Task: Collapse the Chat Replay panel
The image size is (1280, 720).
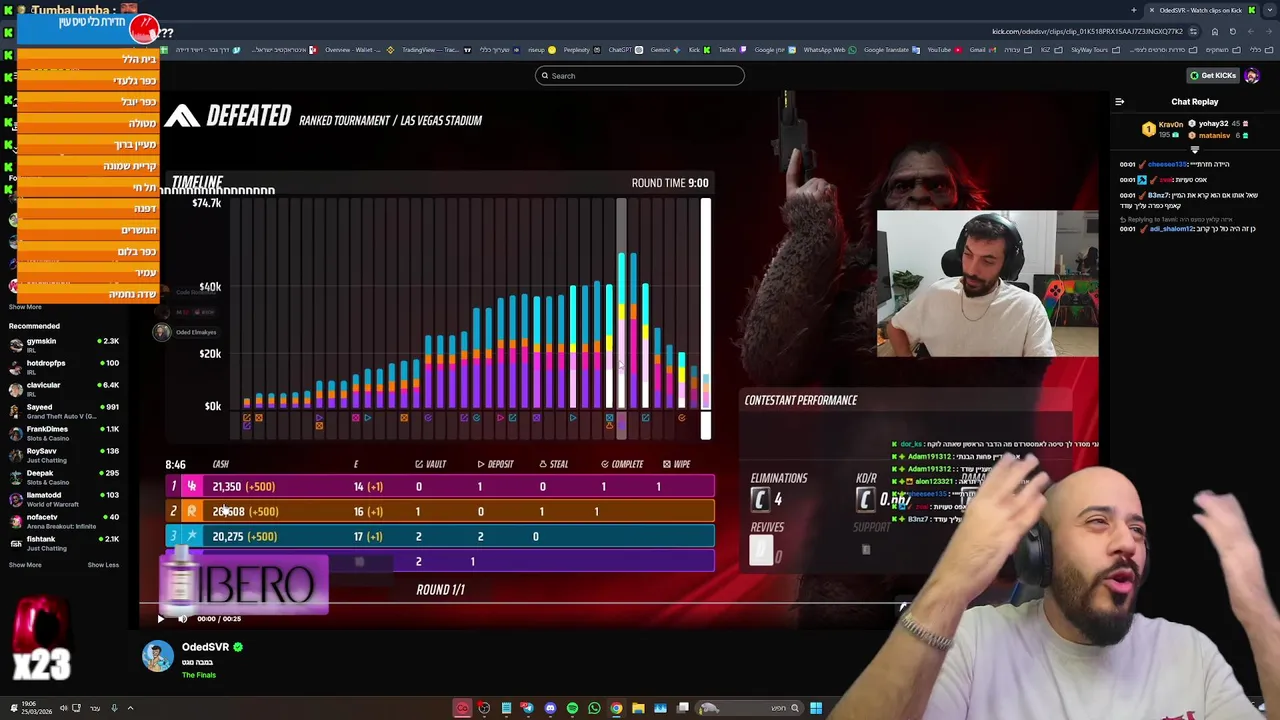Action: (1119, 102)
